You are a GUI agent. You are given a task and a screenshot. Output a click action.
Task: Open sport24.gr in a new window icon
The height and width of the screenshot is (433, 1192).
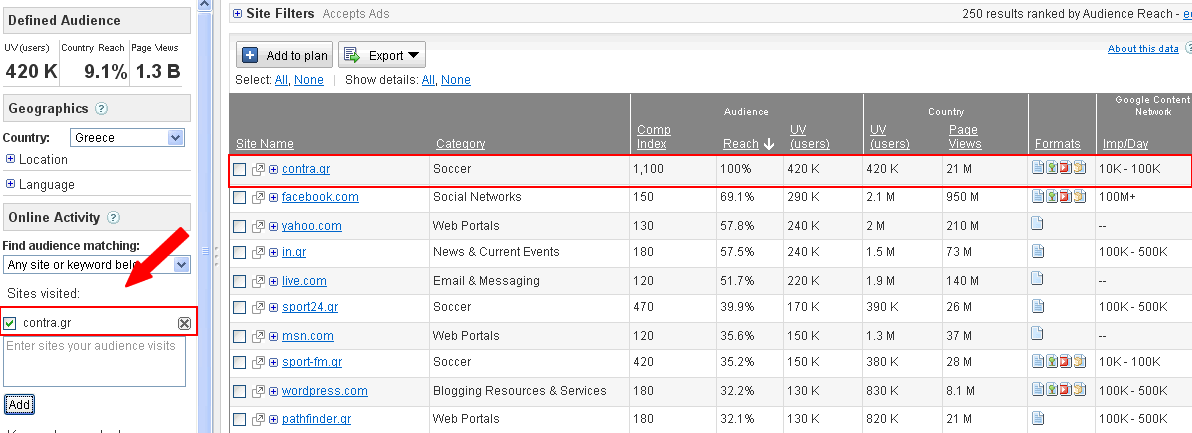point(258,308)
